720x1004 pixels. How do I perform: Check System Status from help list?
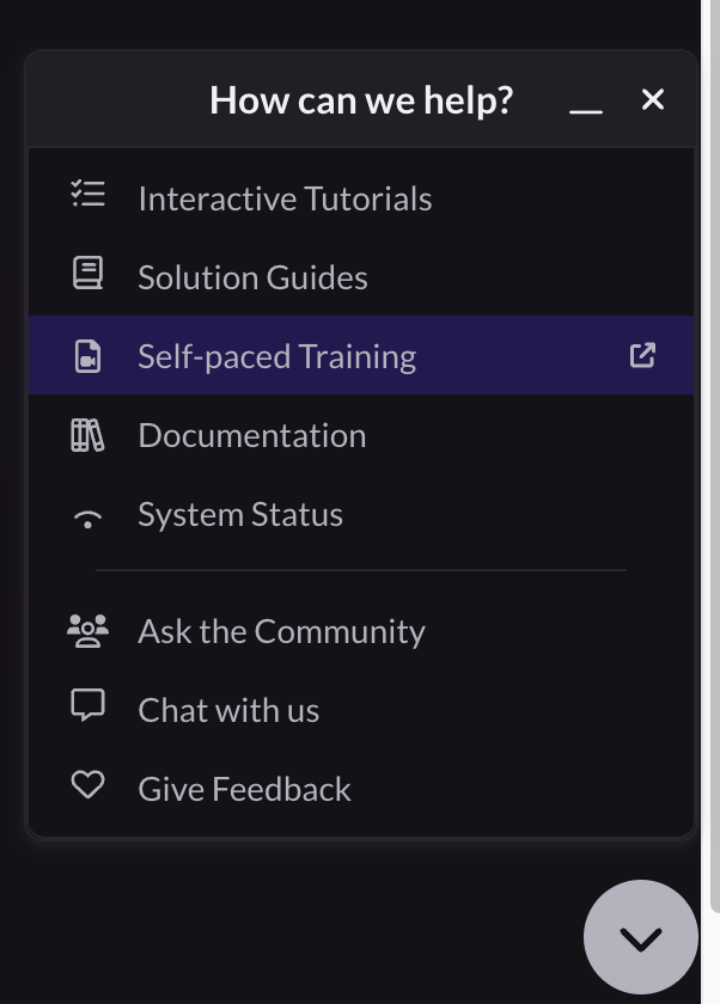click(240, 515)
